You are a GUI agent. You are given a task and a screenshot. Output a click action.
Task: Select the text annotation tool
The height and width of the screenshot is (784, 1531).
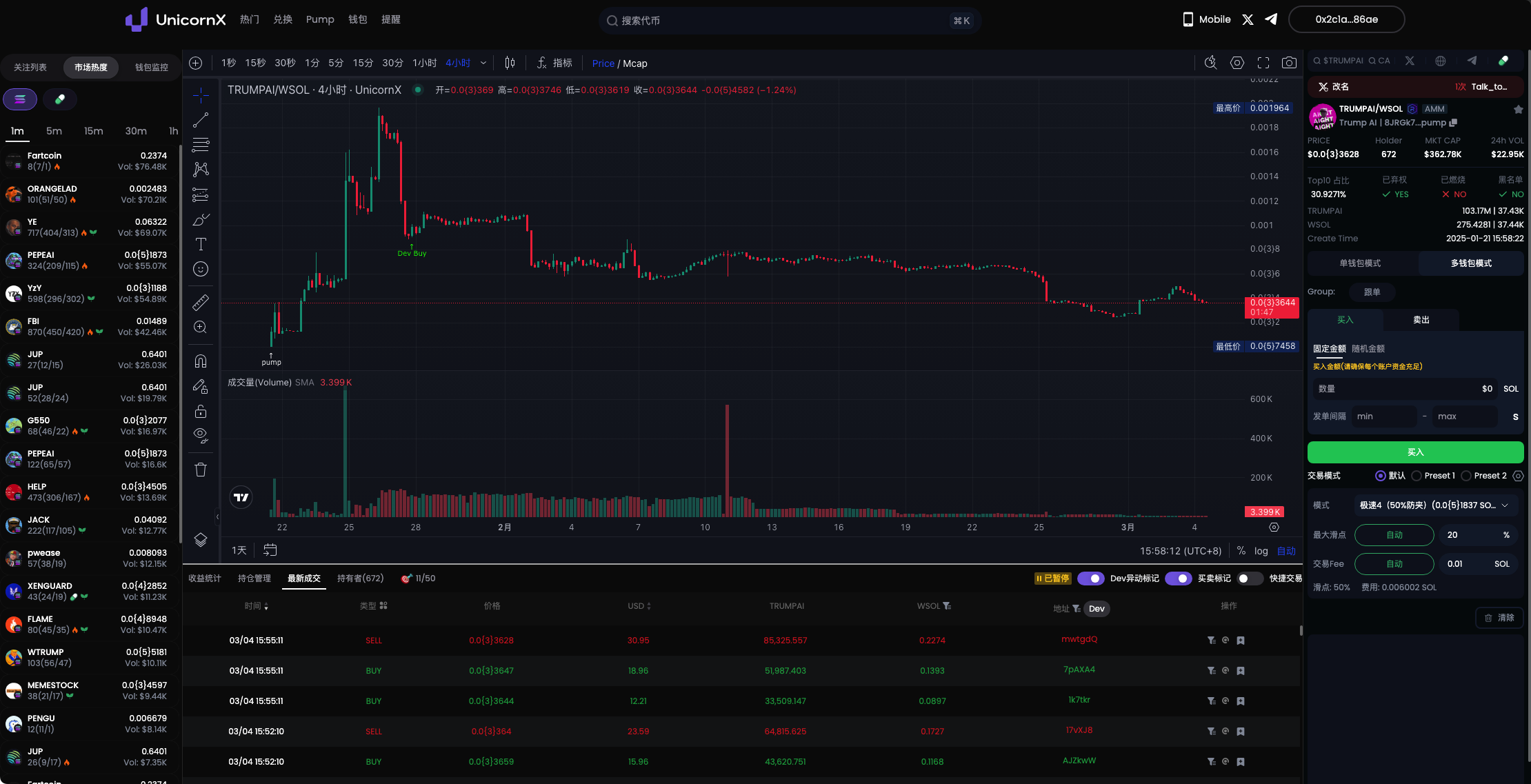[201, 244]
